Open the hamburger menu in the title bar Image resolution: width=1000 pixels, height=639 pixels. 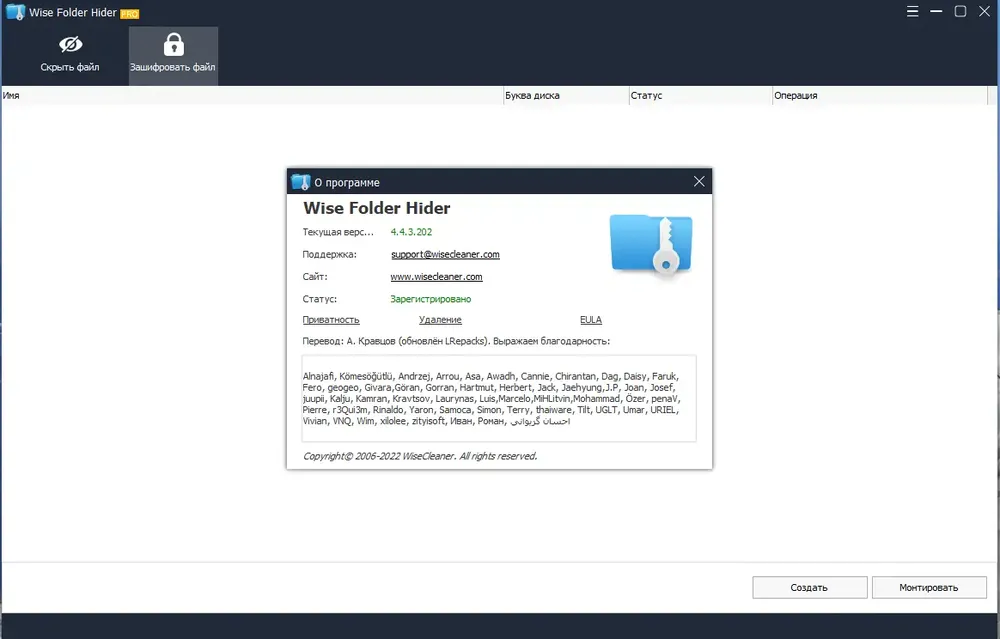pyautogui.click(x=913, y=11)
